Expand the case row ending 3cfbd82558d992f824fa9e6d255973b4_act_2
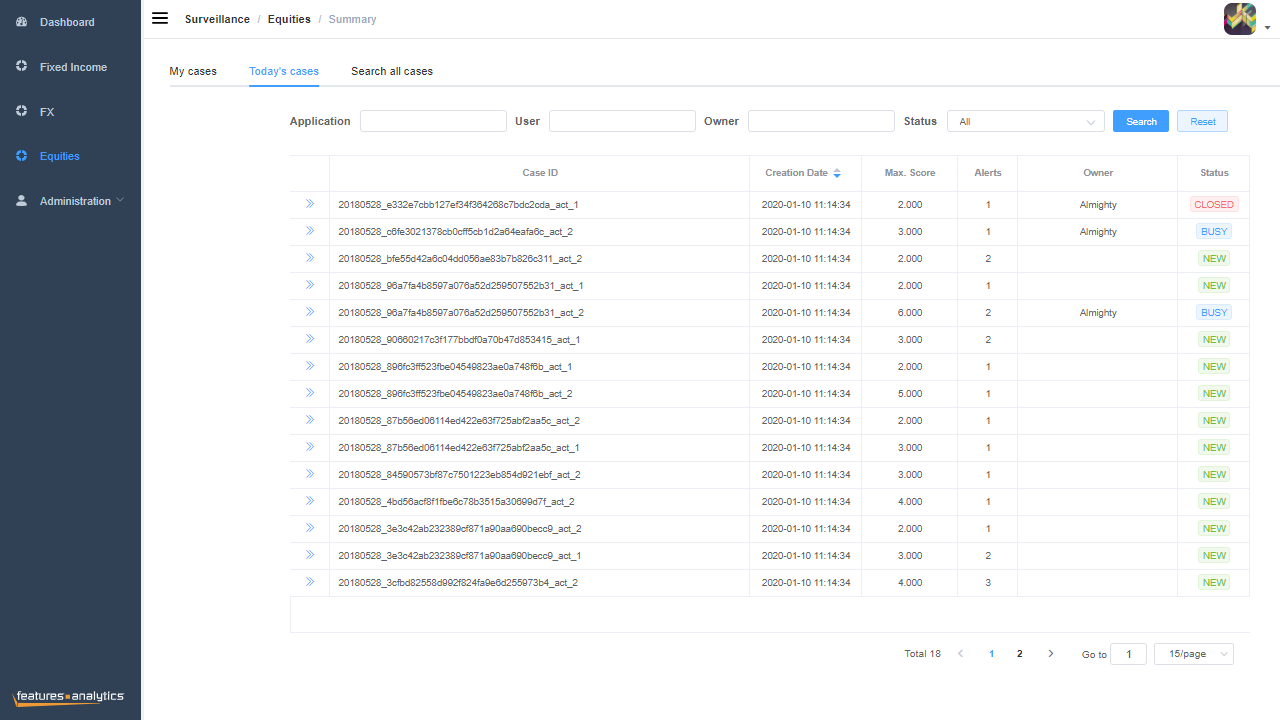Image resolution: width=1280 pixels, height=720 pixels. point(310,582)
